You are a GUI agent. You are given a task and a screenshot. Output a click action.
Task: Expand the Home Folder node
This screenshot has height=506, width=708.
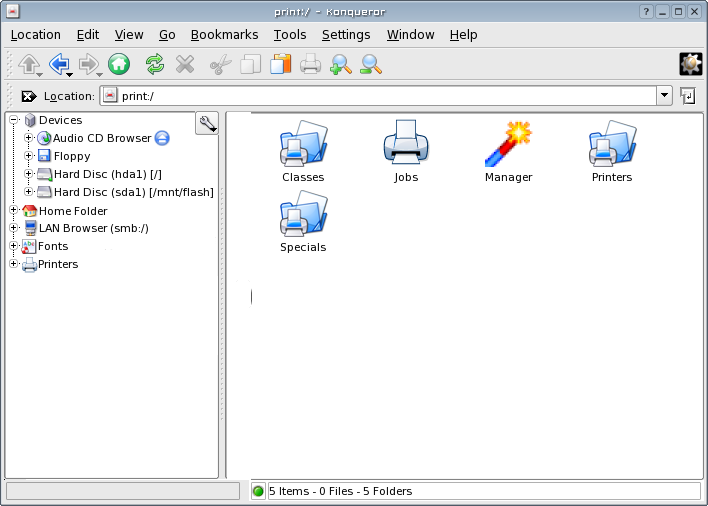14,210
